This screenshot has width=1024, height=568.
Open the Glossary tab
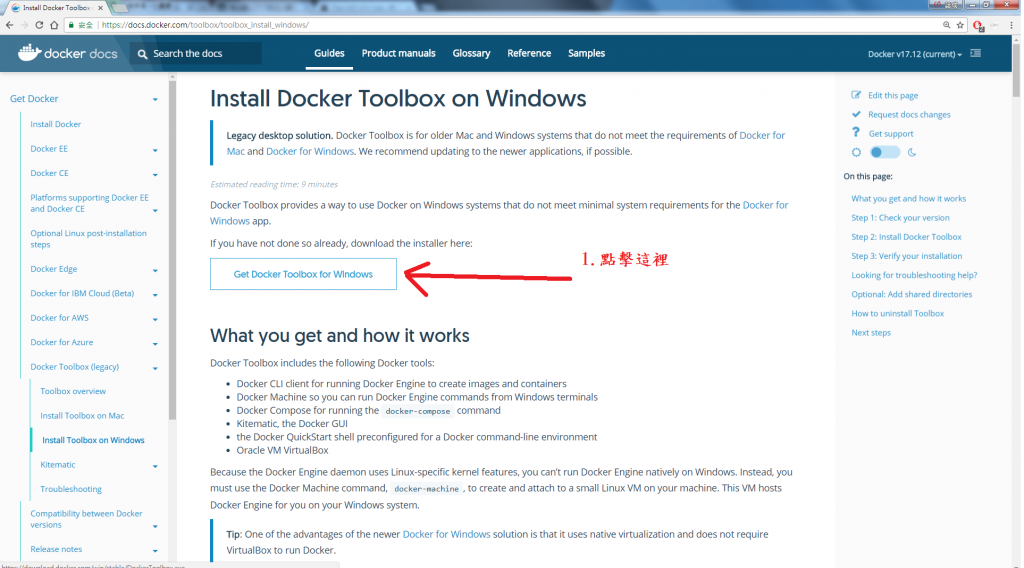point(472,54)
